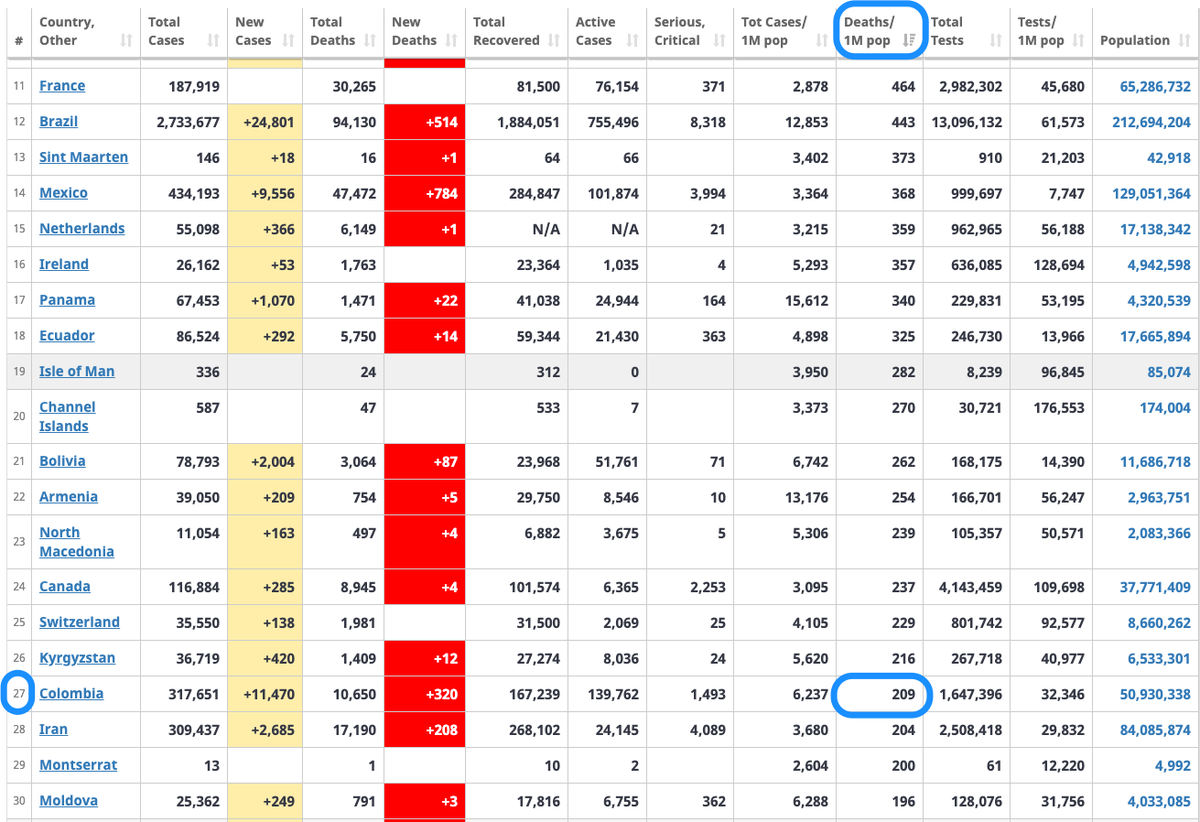Open the Isle of Man link
This screenshot has width=1200, height=822.
pyautogui.click(x=77, y=372)
